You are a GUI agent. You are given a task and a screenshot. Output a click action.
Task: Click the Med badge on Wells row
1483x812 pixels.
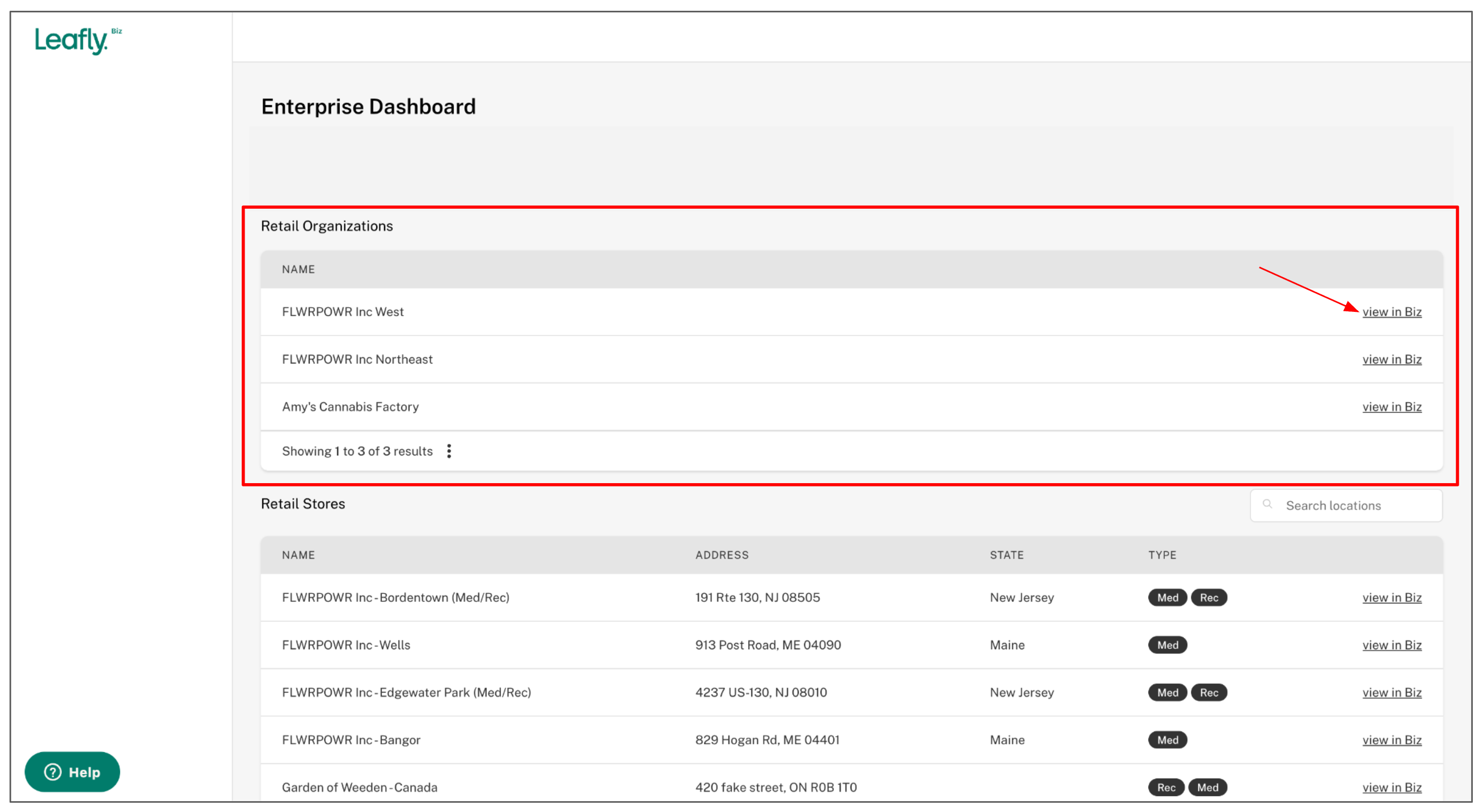pyautogui.click(x=1167, y=645)
